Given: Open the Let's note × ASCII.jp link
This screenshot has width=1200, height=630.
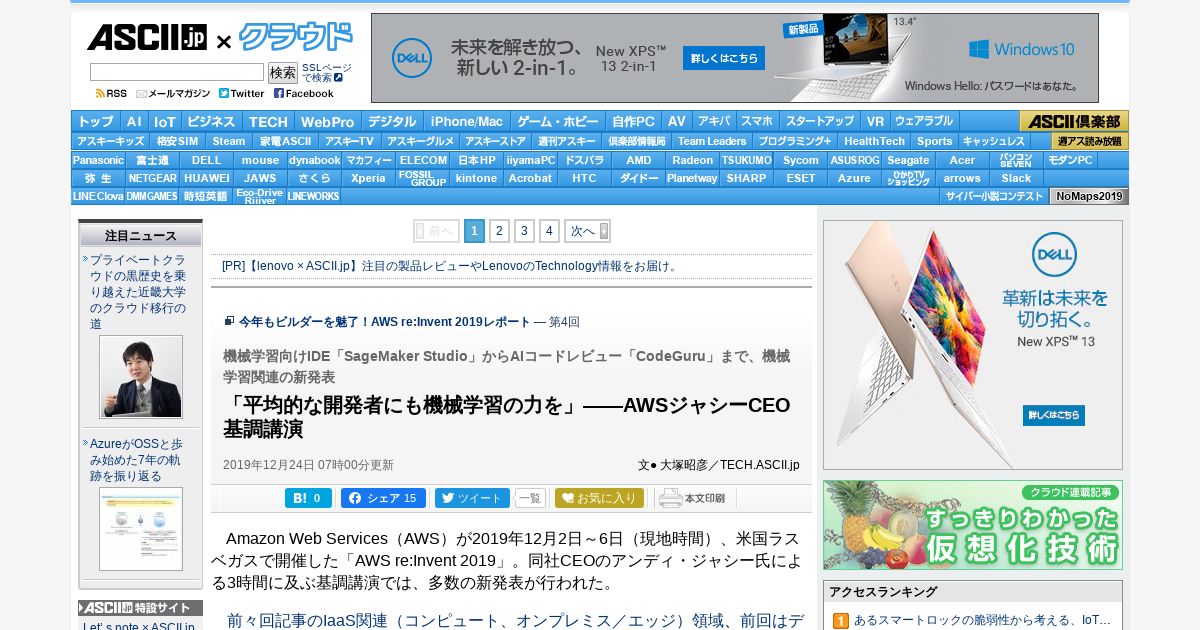Looking at the screenshot, I should [x=139, y=626].
